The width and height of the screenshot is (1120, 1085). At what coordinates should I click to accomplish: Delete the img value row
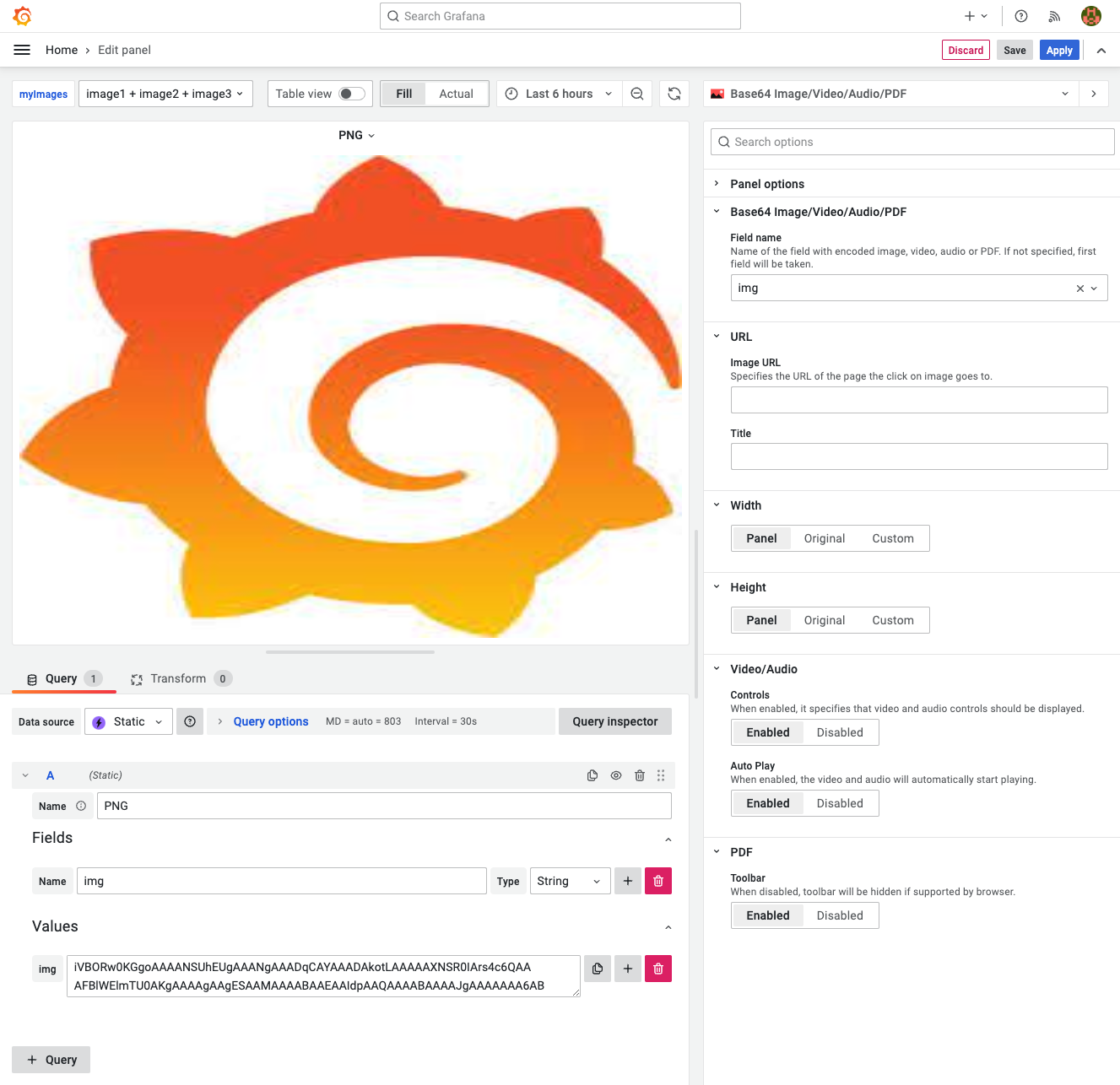[658, 969]
